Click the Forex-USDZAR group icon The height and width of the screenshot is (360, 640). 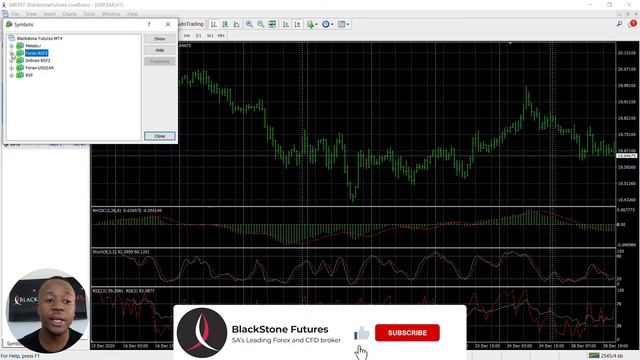[x=20, y=68]
